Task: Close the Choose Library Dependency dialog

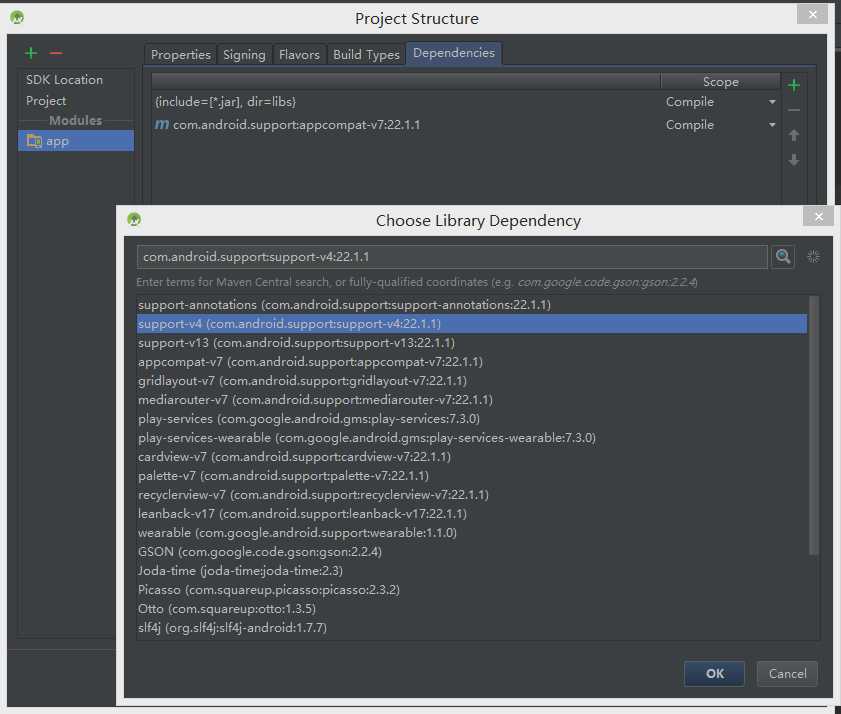Action: [818, 217]
